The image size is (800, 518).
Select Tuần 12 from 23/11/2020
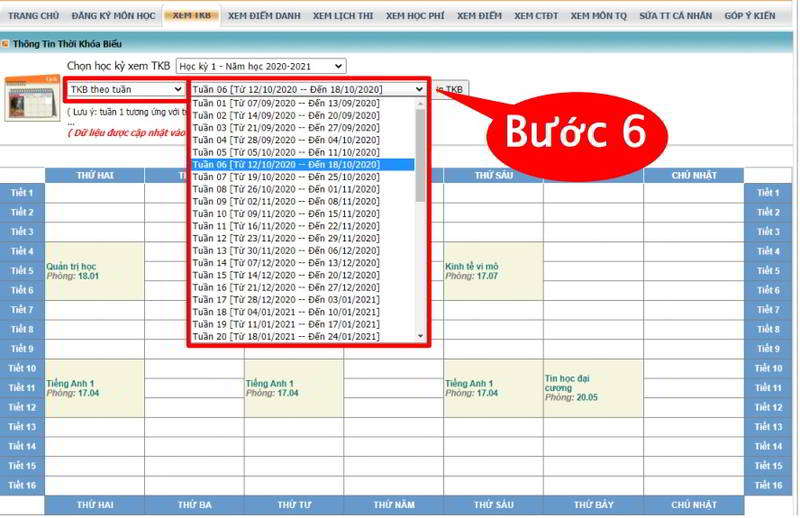tap(286, 238)
